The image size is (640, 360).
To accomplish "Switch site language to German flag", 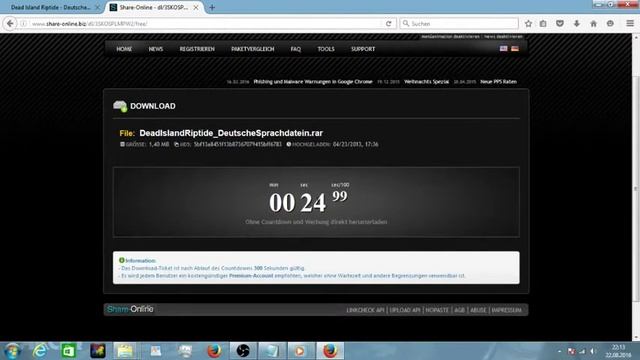I will [515, 49].
